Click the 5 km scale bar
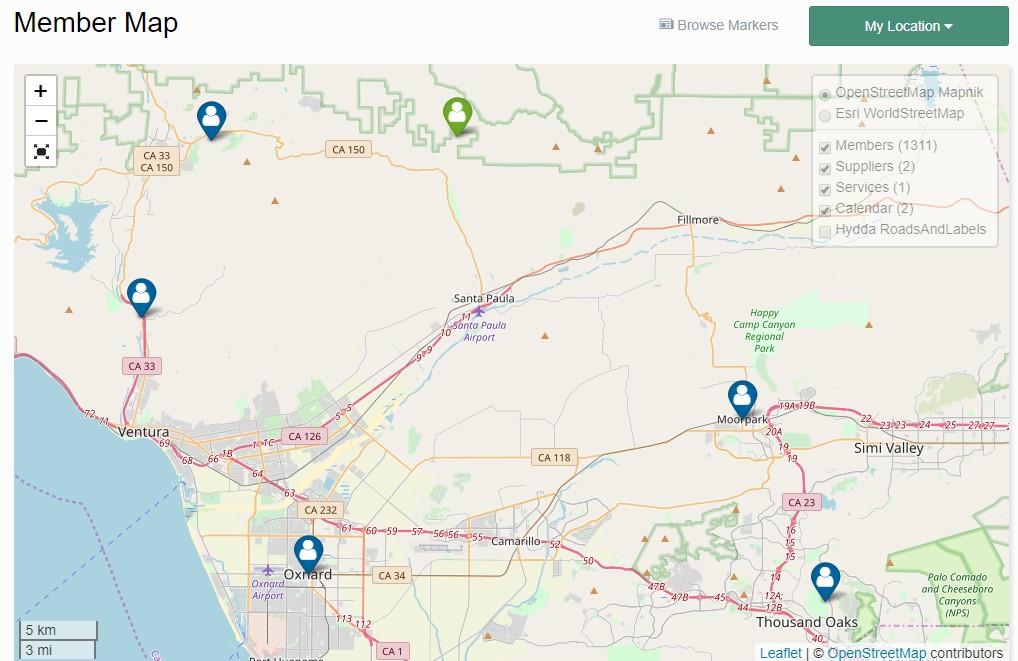Viewport: 1018px width, 661px height. (x=57, y=630)
